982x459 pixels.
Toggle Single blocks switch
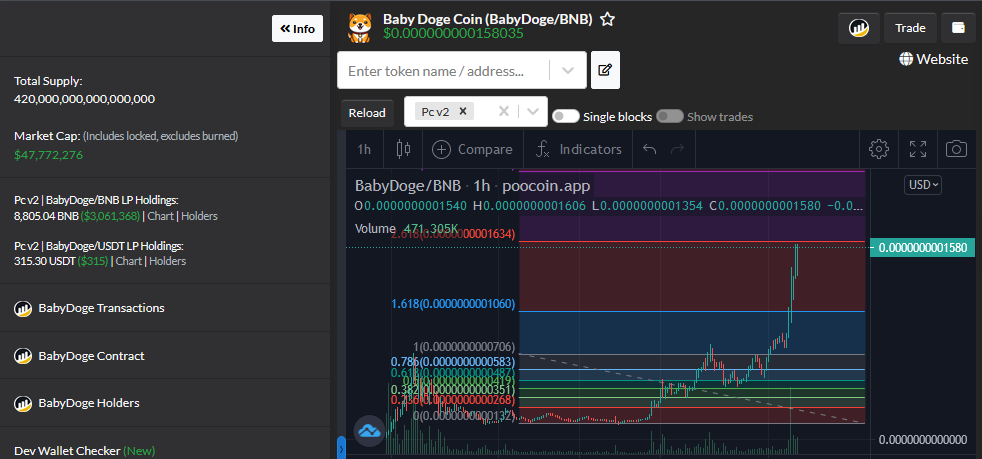pos(566,116)
